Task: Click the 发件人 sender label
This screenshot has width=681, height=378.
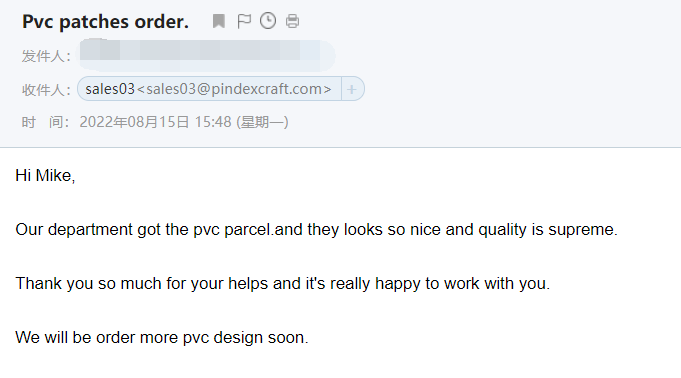Action: [x=46, y=56]
